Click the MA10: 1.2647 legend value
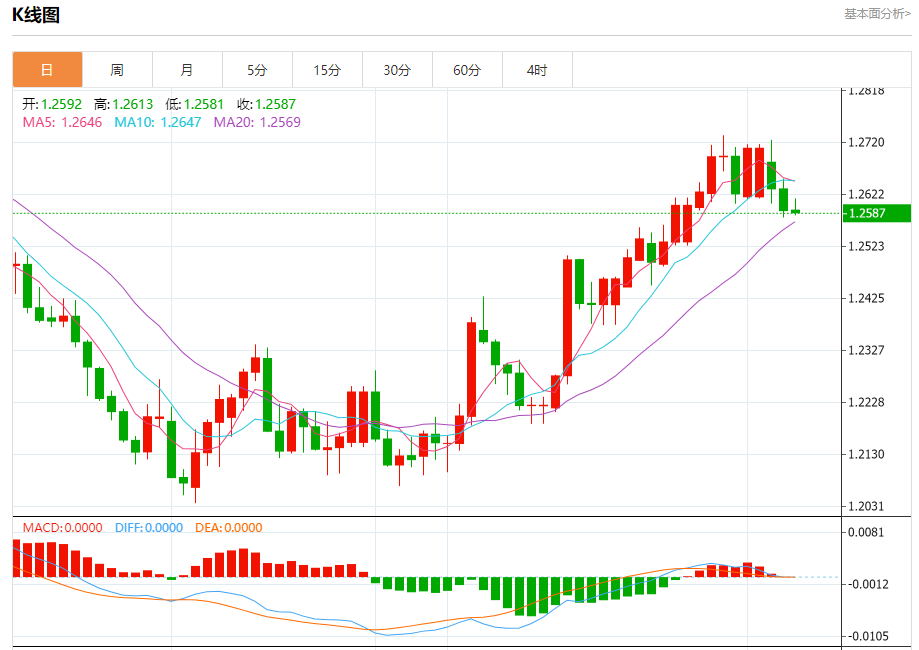Screen dimensions: 919x650 [158, 122]
